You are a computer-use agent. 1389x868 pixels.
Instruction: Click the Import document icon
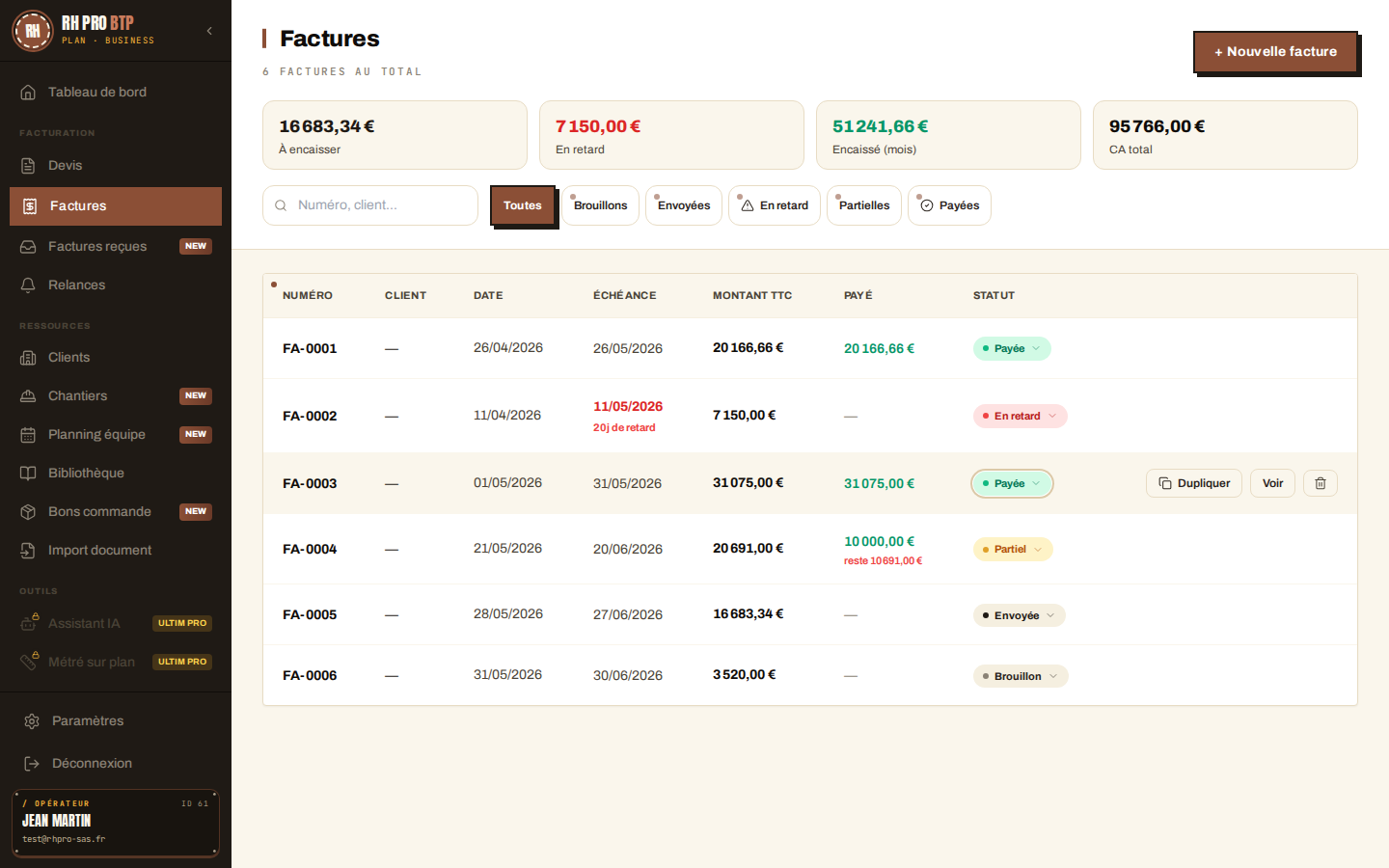(28, 551)
